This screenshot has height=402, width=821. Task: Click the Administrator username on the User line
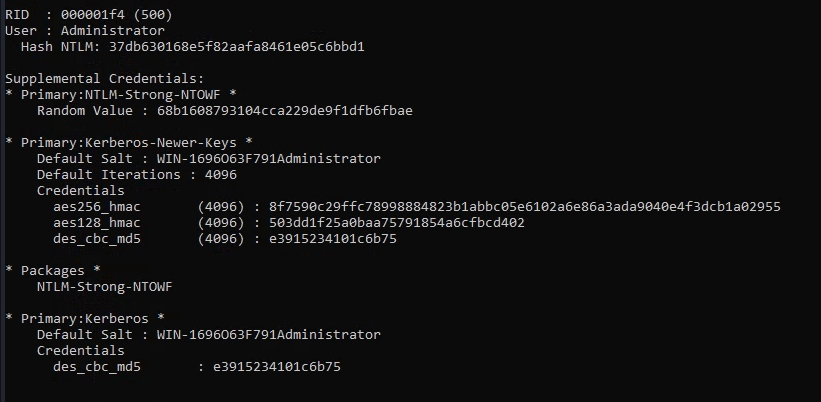[x=113, y=30]
